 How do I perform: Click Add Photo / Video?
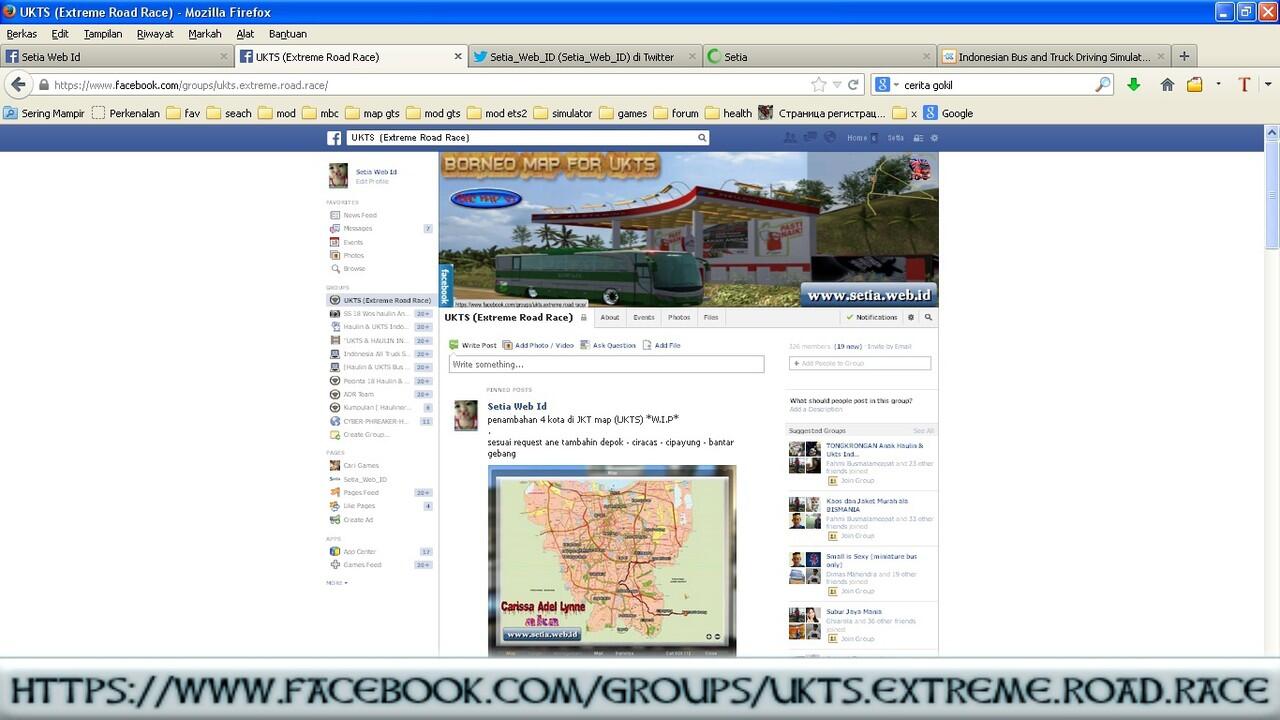coord(538,345)
